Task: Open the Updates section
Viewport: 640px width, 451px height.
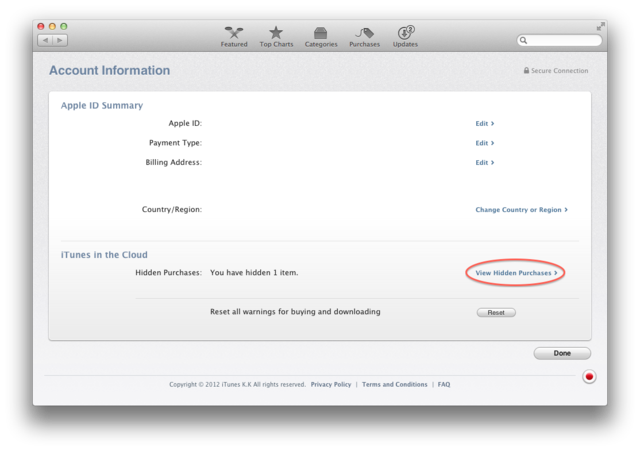Action: pyautogui.click(x=405, y=37)
